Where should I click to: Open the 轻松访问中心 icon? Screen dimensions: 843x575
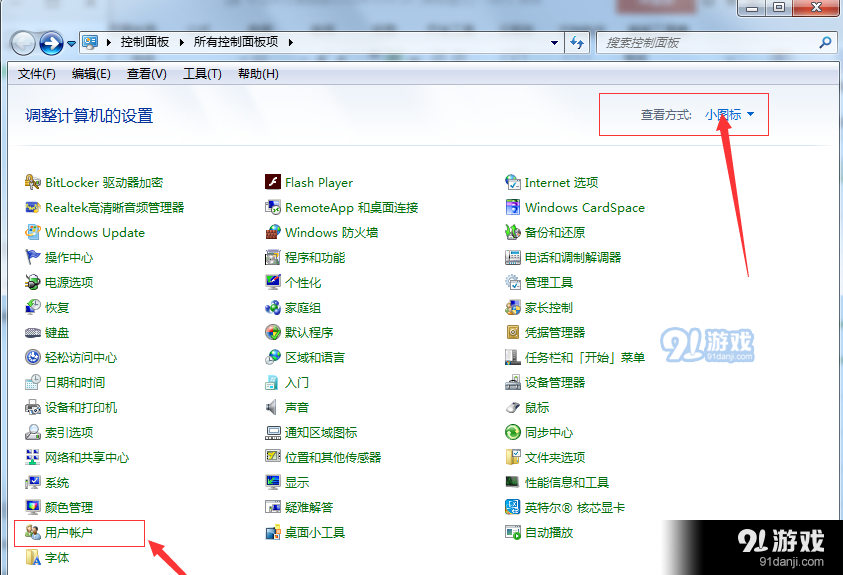pos(33,357)
